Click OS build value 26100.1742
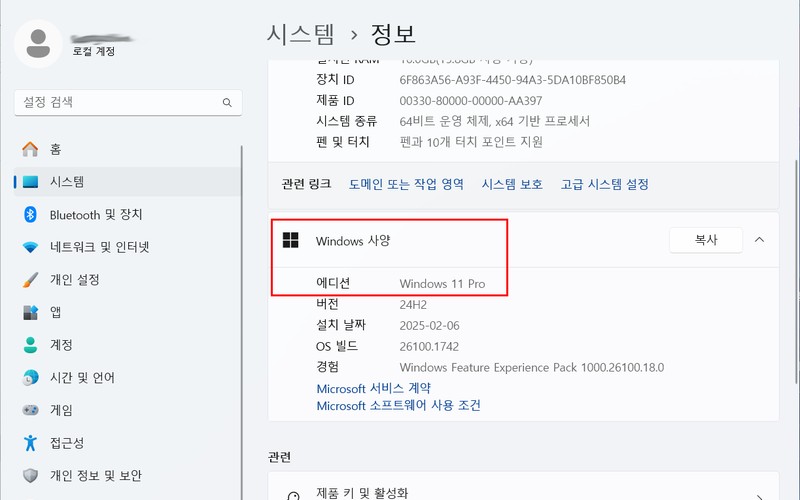Image resolution: width=800 pixels, height=500 pixels. coord(429,346)
